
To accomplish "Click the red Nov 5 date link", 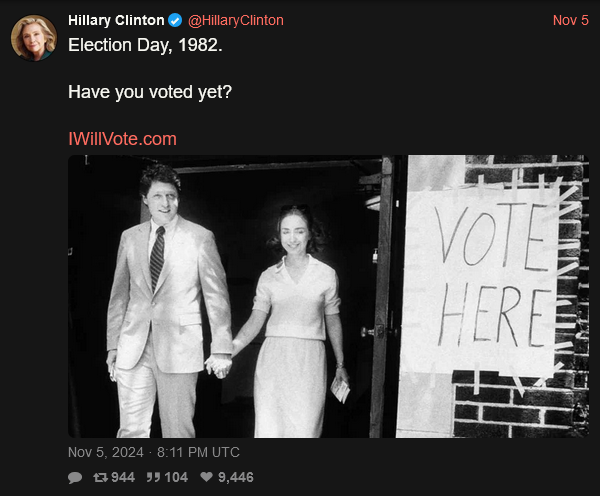I will pos(571,20).
